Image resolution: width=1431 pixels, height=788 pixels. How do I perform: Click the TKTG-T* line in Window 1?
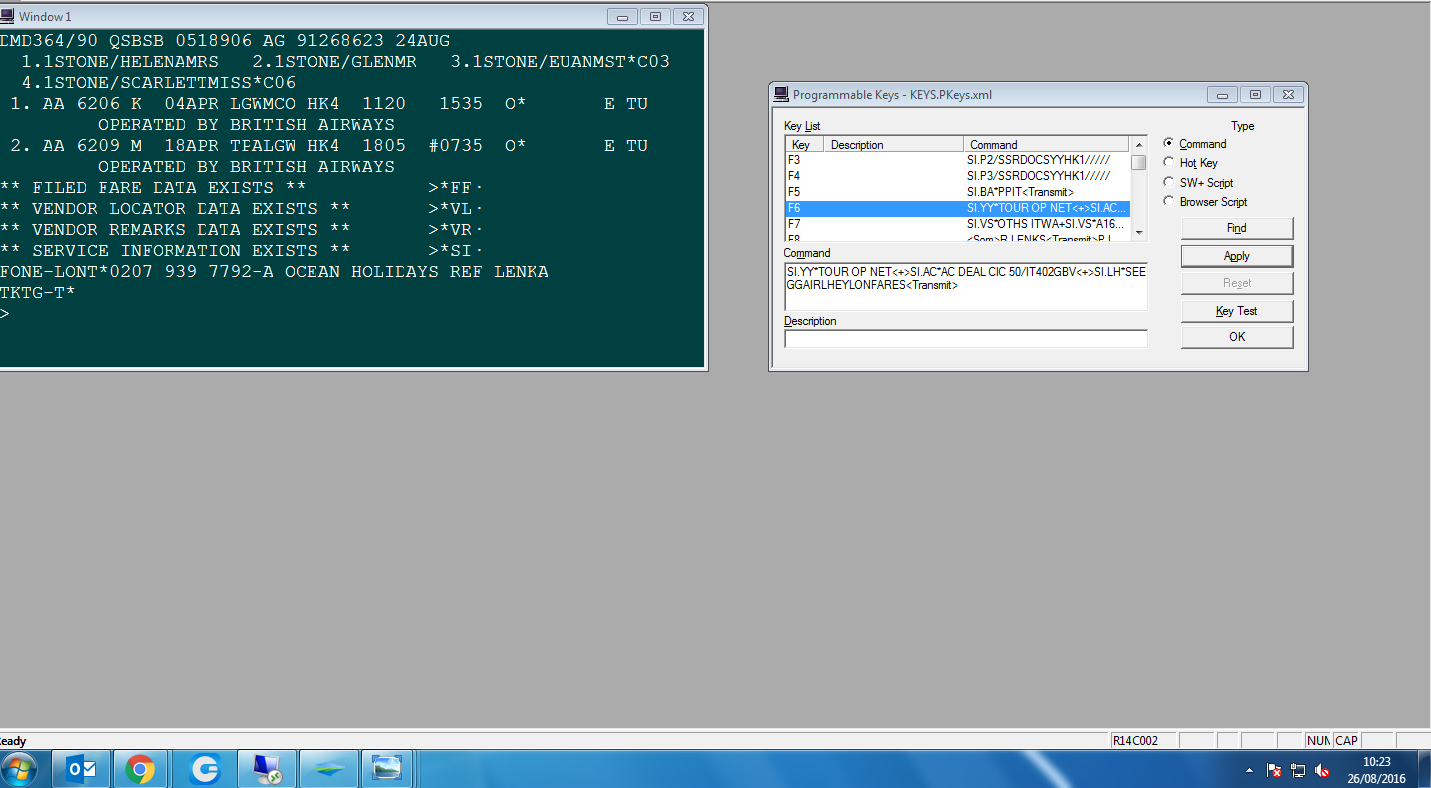point(37,293)
